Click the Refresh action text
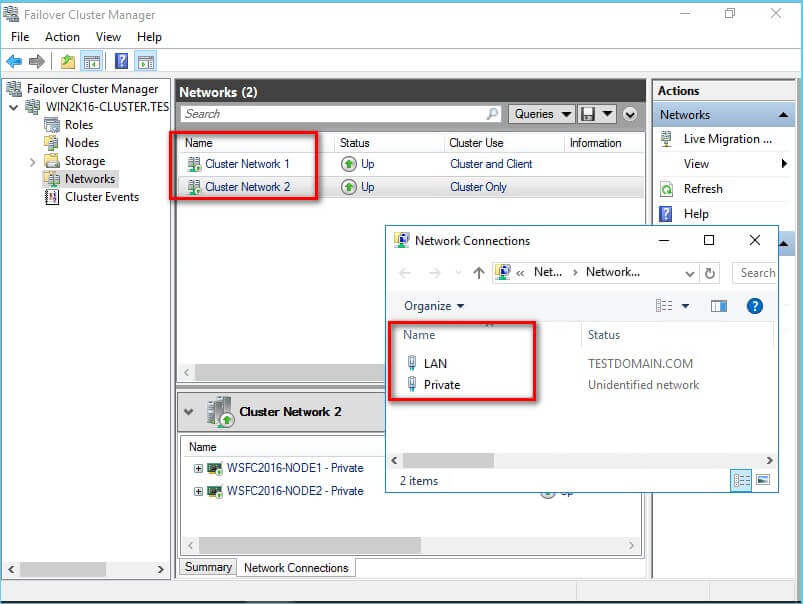The height and width of the screenshot is (604, 803). click(x=703, y=189)
